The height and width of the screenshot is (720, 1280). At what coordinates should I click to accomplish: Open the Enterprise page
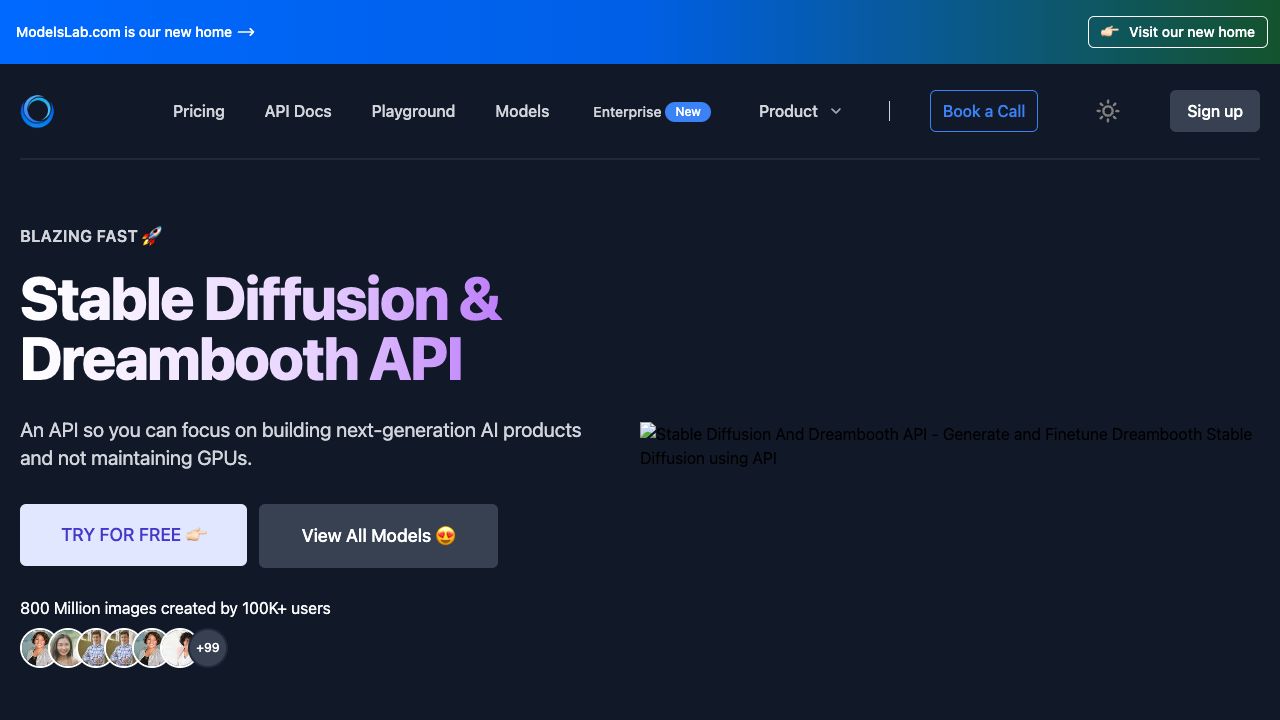click(627, 112)
